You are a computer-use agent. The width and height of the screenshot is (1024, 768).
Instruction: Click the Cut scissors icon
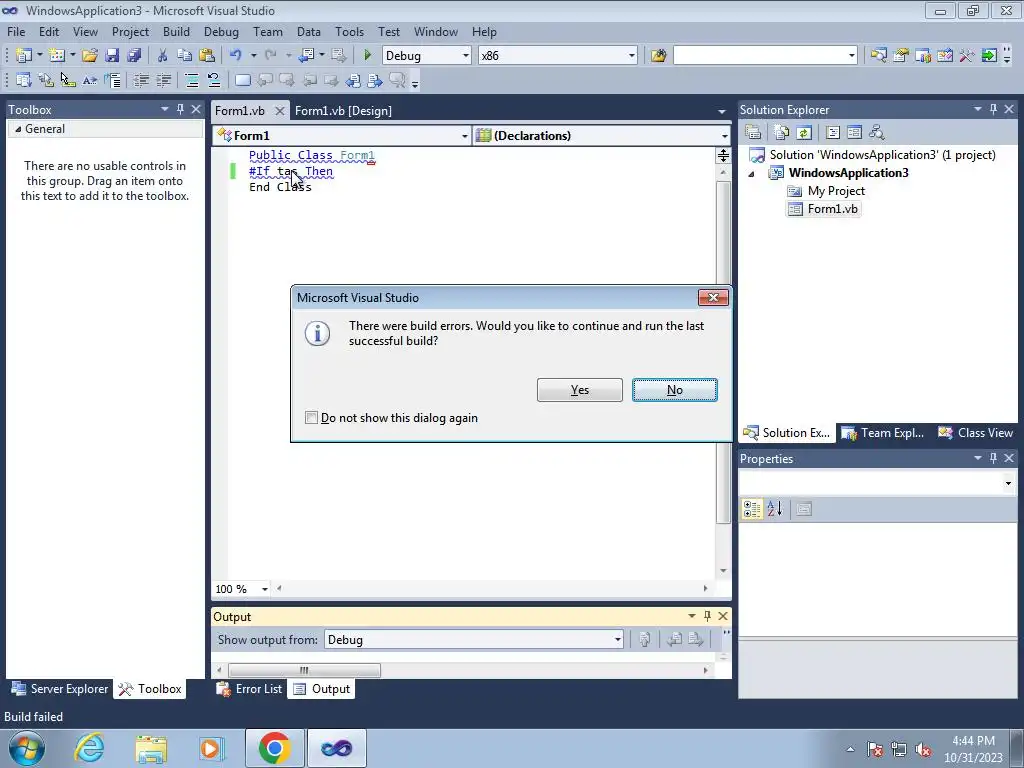tap(162, 56)
